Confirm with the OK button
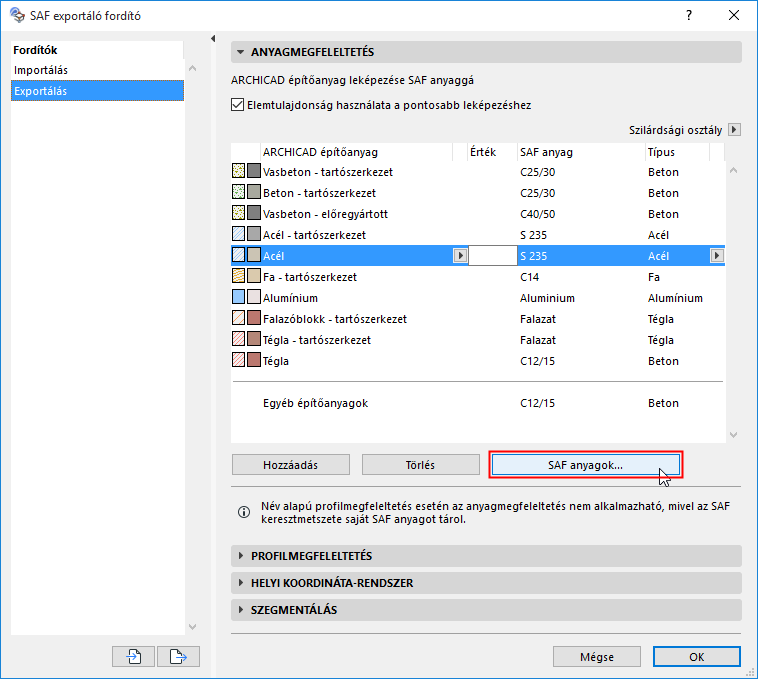The width and height of the screenshot is (758, 679). (x=697, y=657)
